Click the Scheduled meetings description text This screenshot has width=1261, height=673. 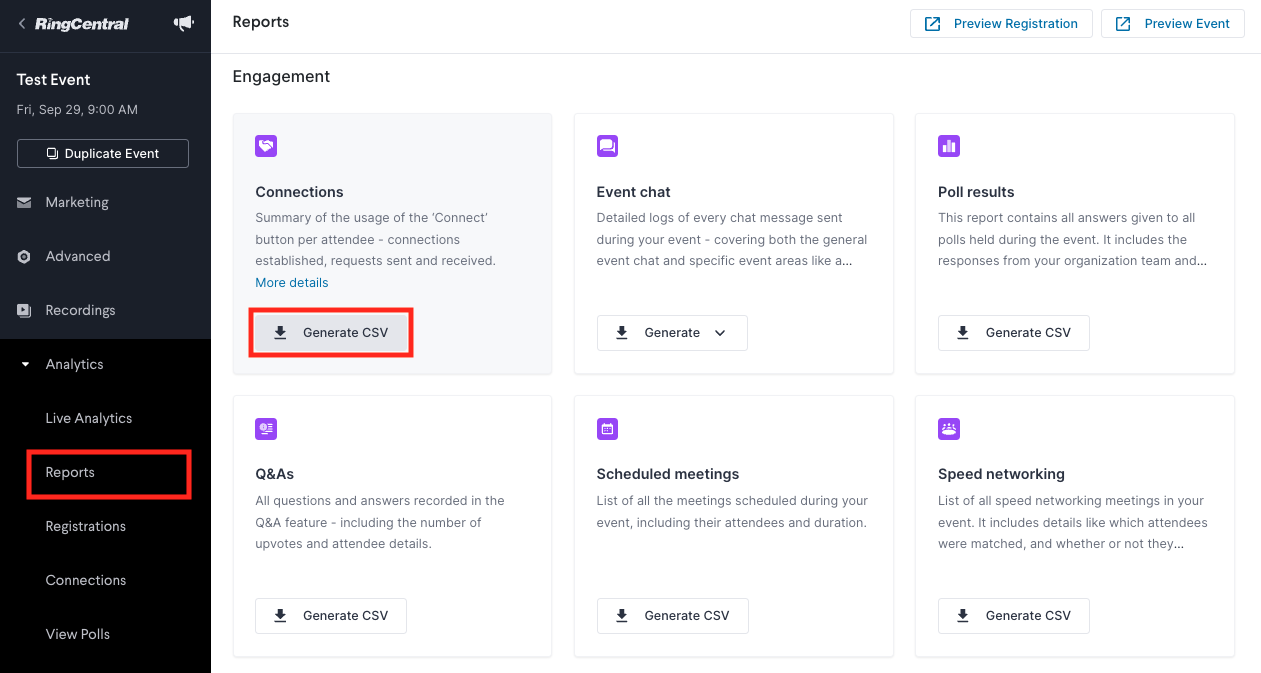point(732,512)
